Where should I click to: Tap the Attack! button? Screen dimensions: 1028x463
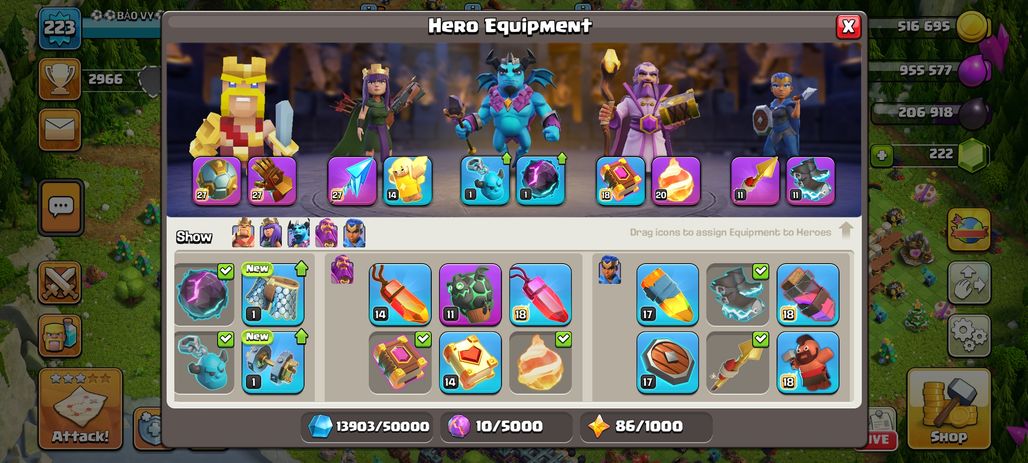(81, 408)
